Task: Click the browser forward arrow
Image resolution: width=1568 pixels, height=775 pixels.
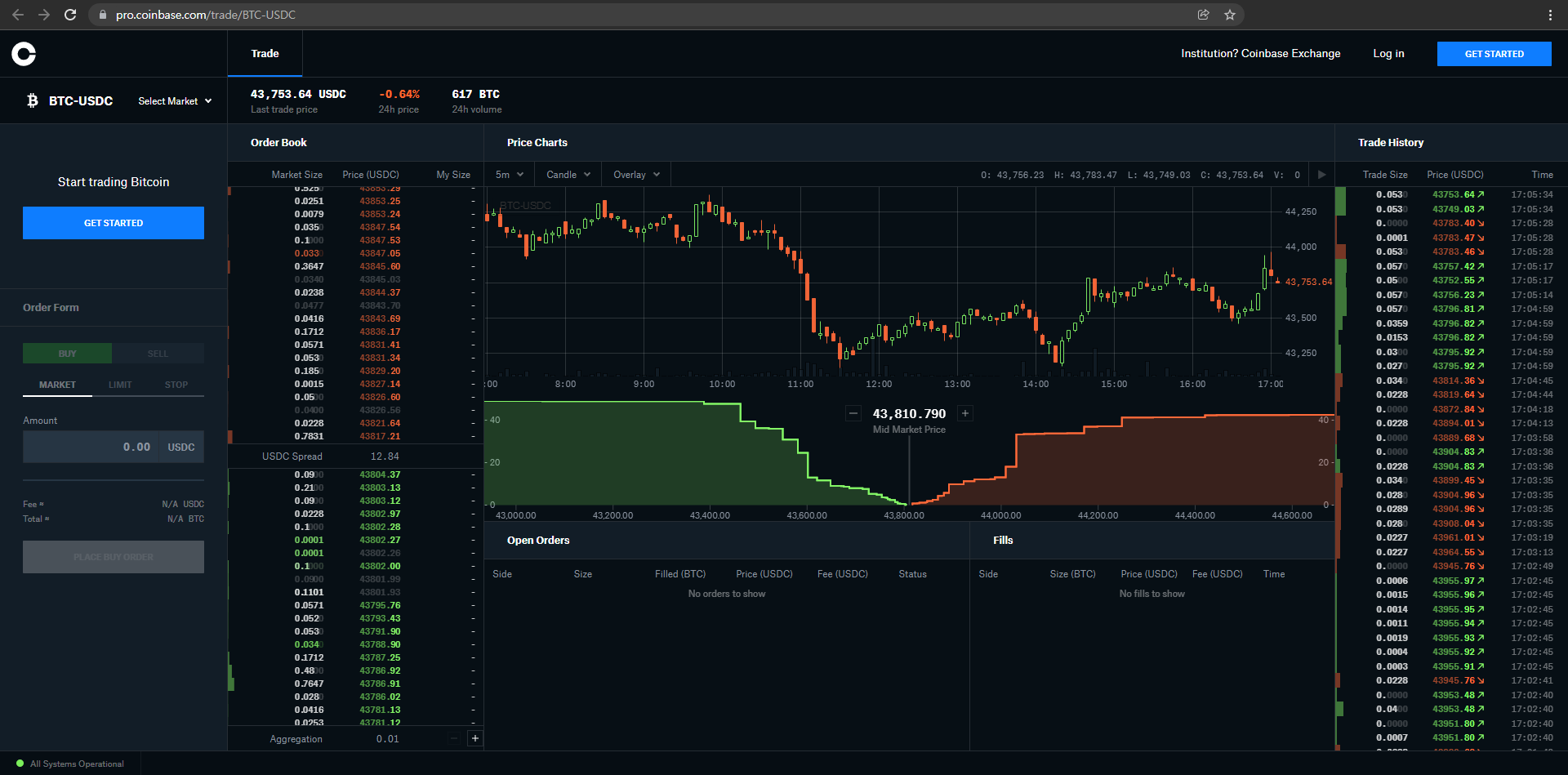Action: [x=44, y=15]
